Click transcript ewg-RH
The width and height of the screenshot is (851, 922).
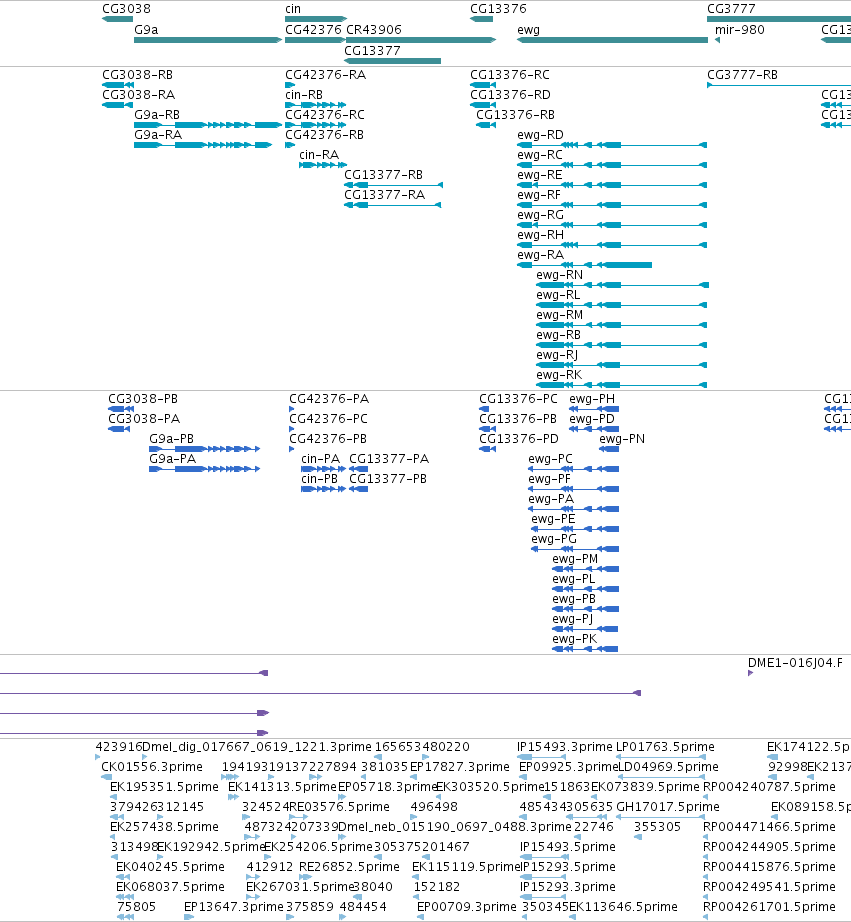(540, 235)
